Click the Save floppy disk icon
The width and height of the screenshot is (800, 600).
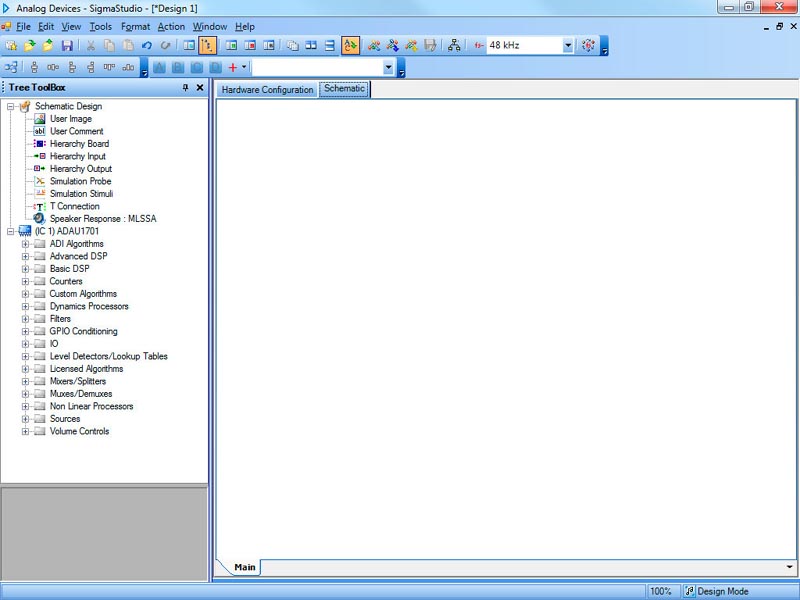tap(67, 45)
